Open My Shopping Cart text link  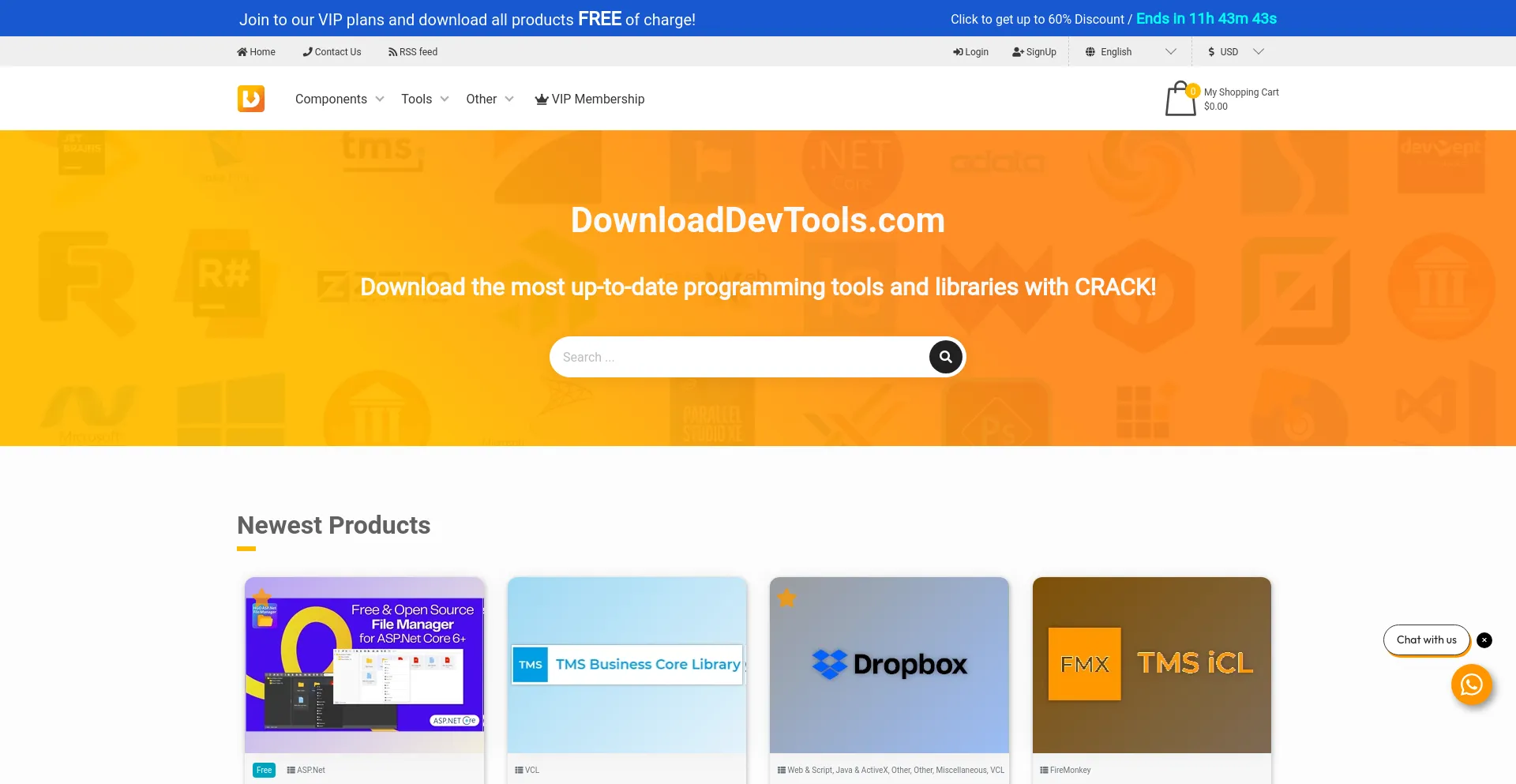1241,92
